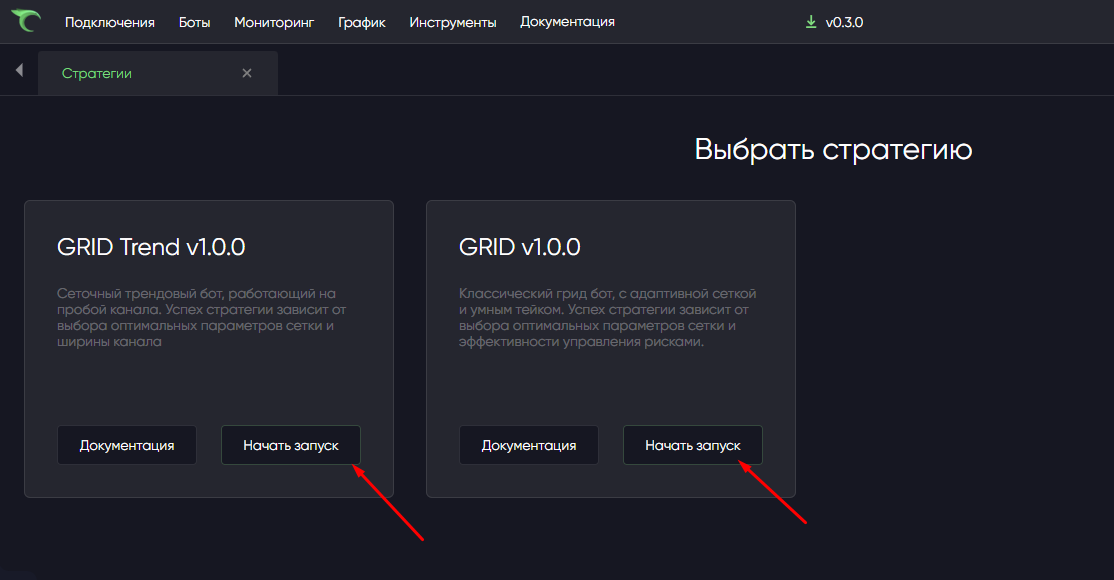Open Документация for GRID v1.0.0 strategy
Viewport: 1114px width, 580px height.
[x=529, y=445]
